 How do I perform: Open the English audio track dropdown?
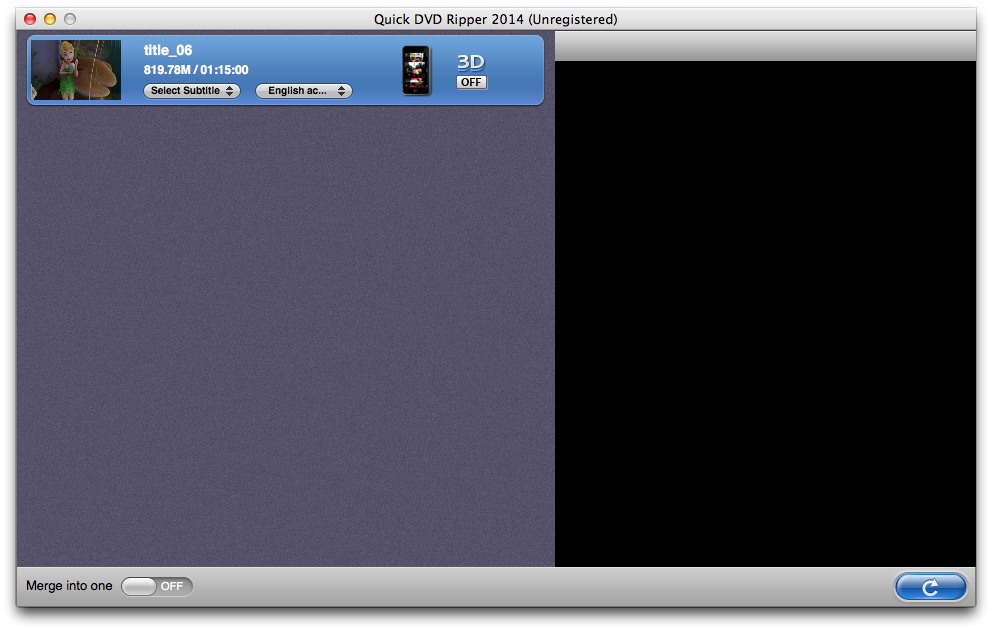point(304,91)
